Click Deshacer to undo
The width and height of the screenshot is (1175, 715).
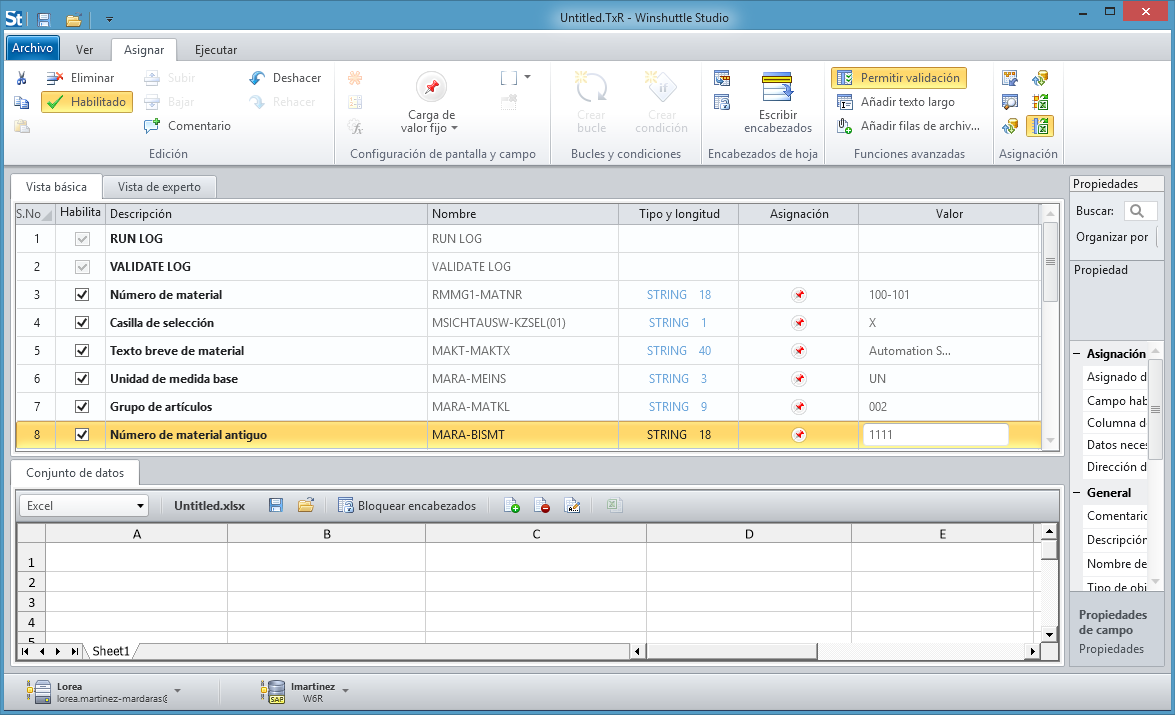click(x=285, y=78)
